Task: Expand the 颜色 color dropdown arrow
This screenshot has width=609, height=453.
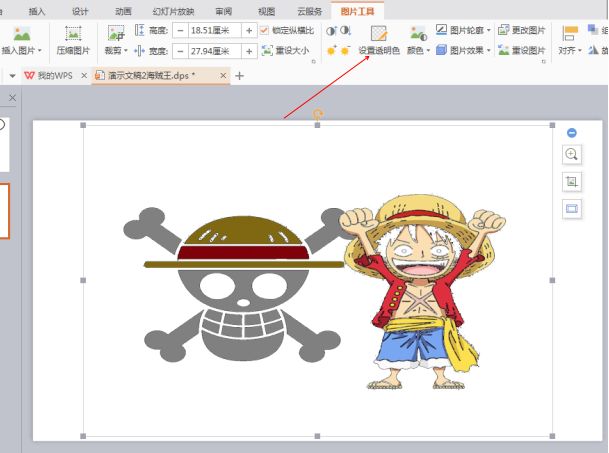Action: pyautogui.click(x=428, y=51)
